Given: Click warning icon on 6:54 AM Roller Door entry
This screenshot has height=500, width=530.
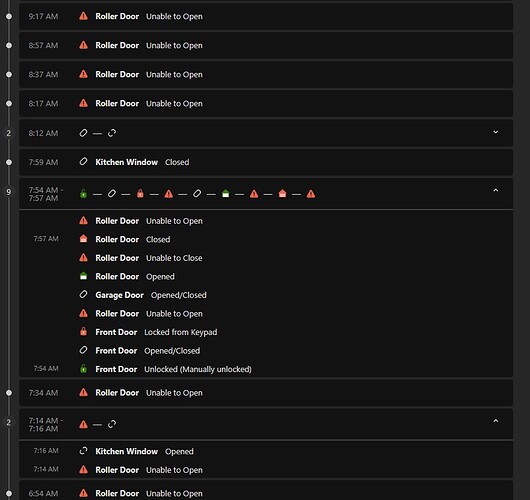Looking at the screenshot, I should (83, 493).
